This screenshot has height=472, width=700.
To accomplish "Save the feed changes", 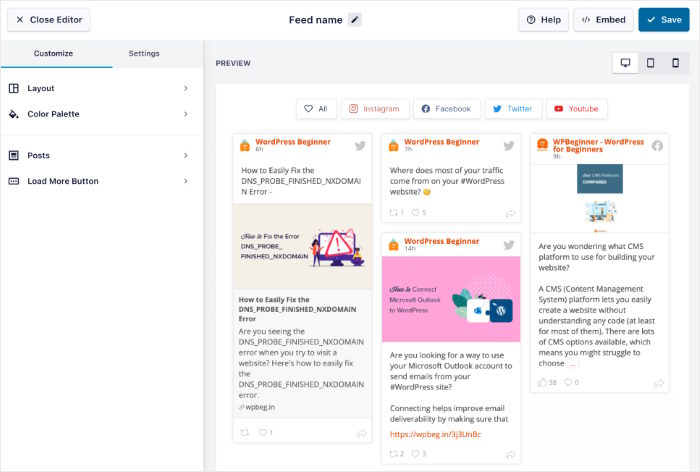I will pos(664,20).
